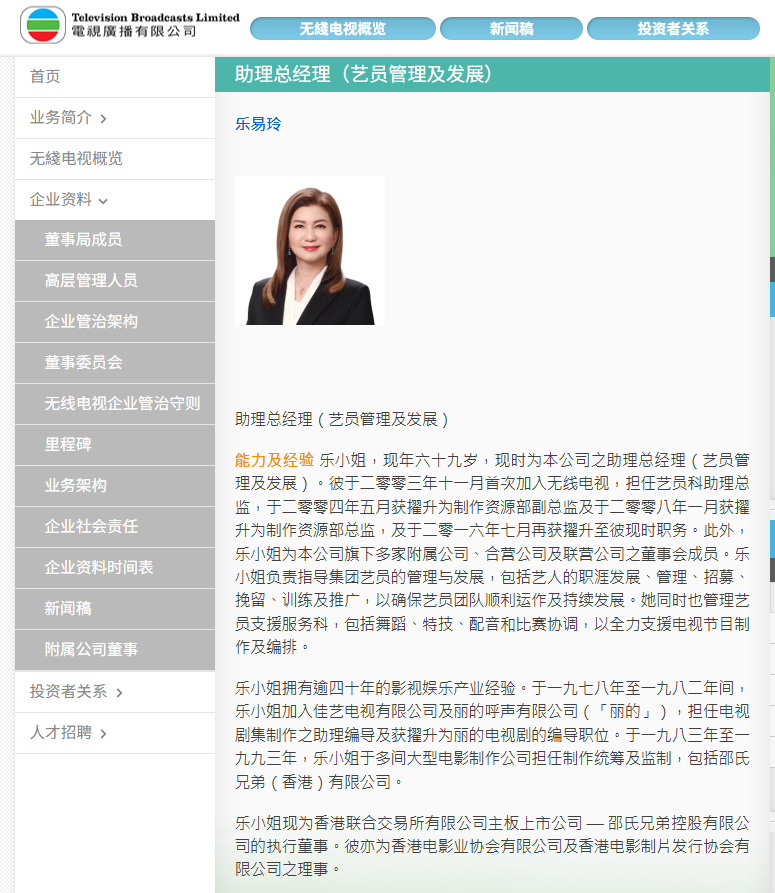Click the portrait photo of 乐易玲
Image resolution: width=775 pixels, height=893 pixels.
coord(310,251)
